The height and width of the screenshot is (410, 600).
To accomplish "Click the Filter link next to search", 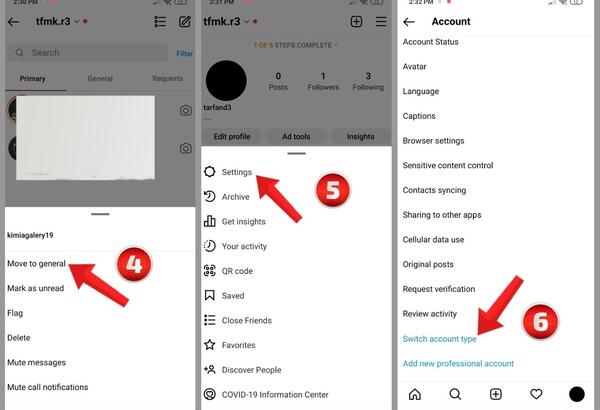I will (x=185, y=54).
